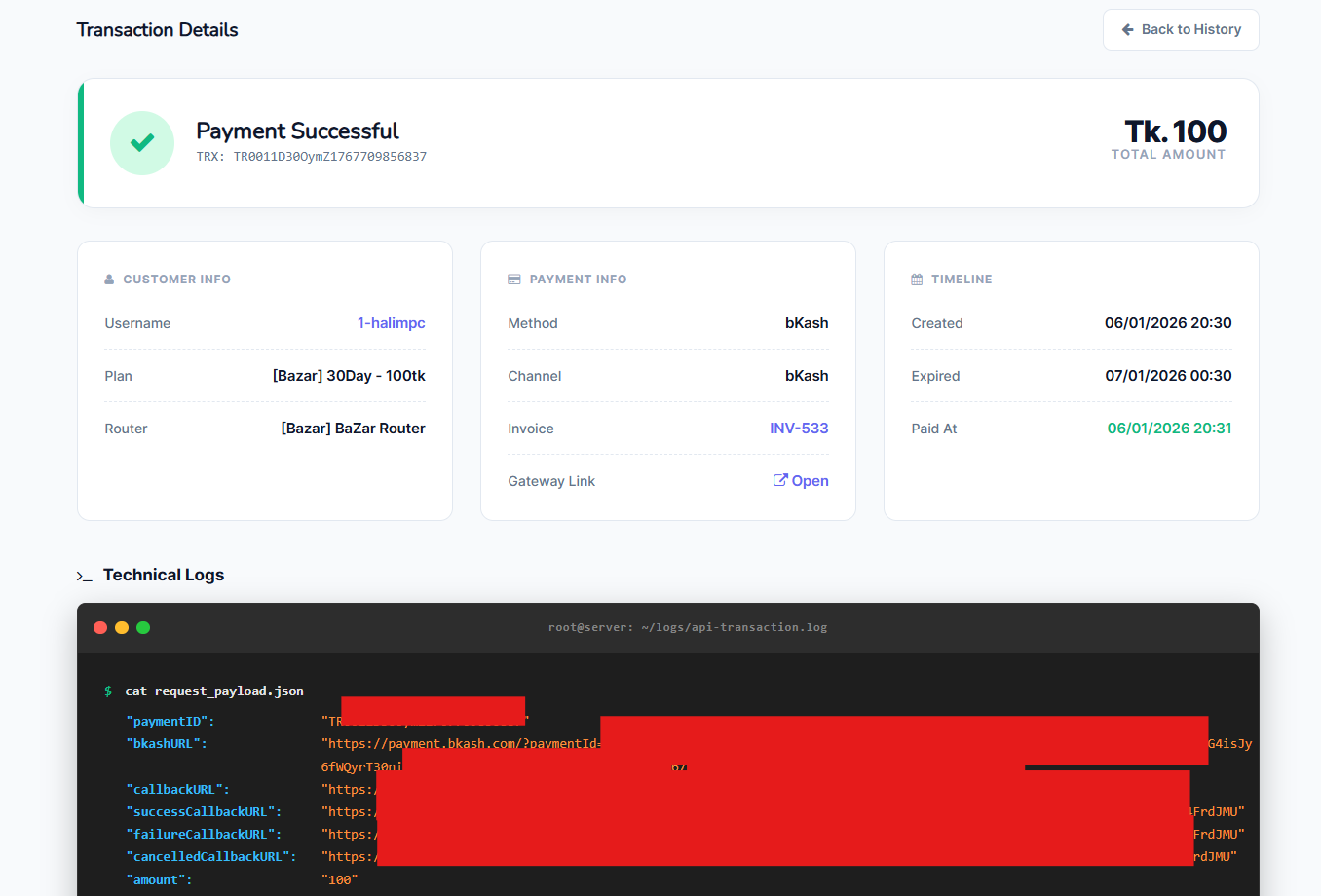
Task: Click the Tk. 100 total amount
Action: 1175,131
